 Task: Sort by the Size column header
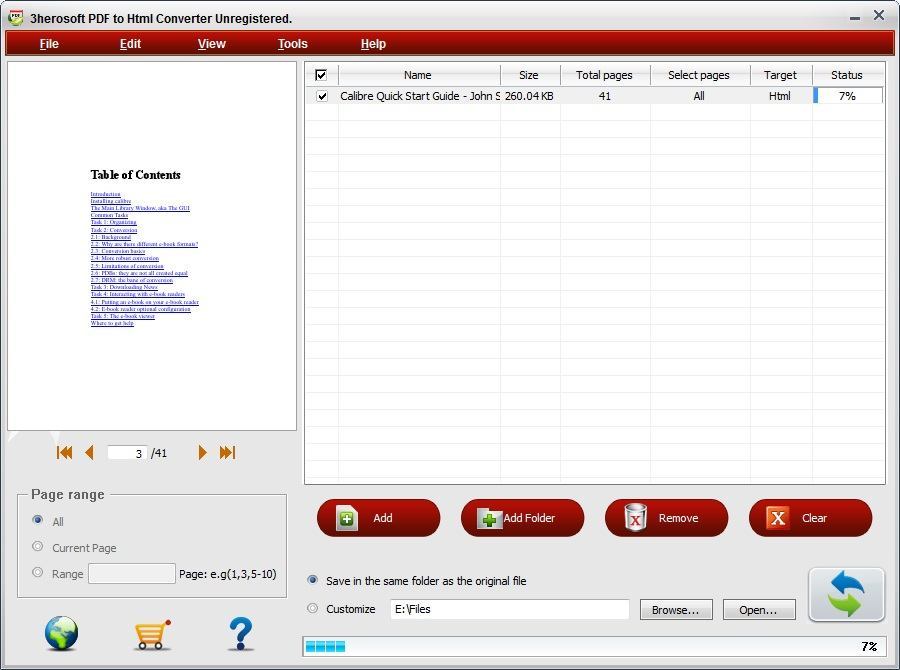tap(530, 75)
